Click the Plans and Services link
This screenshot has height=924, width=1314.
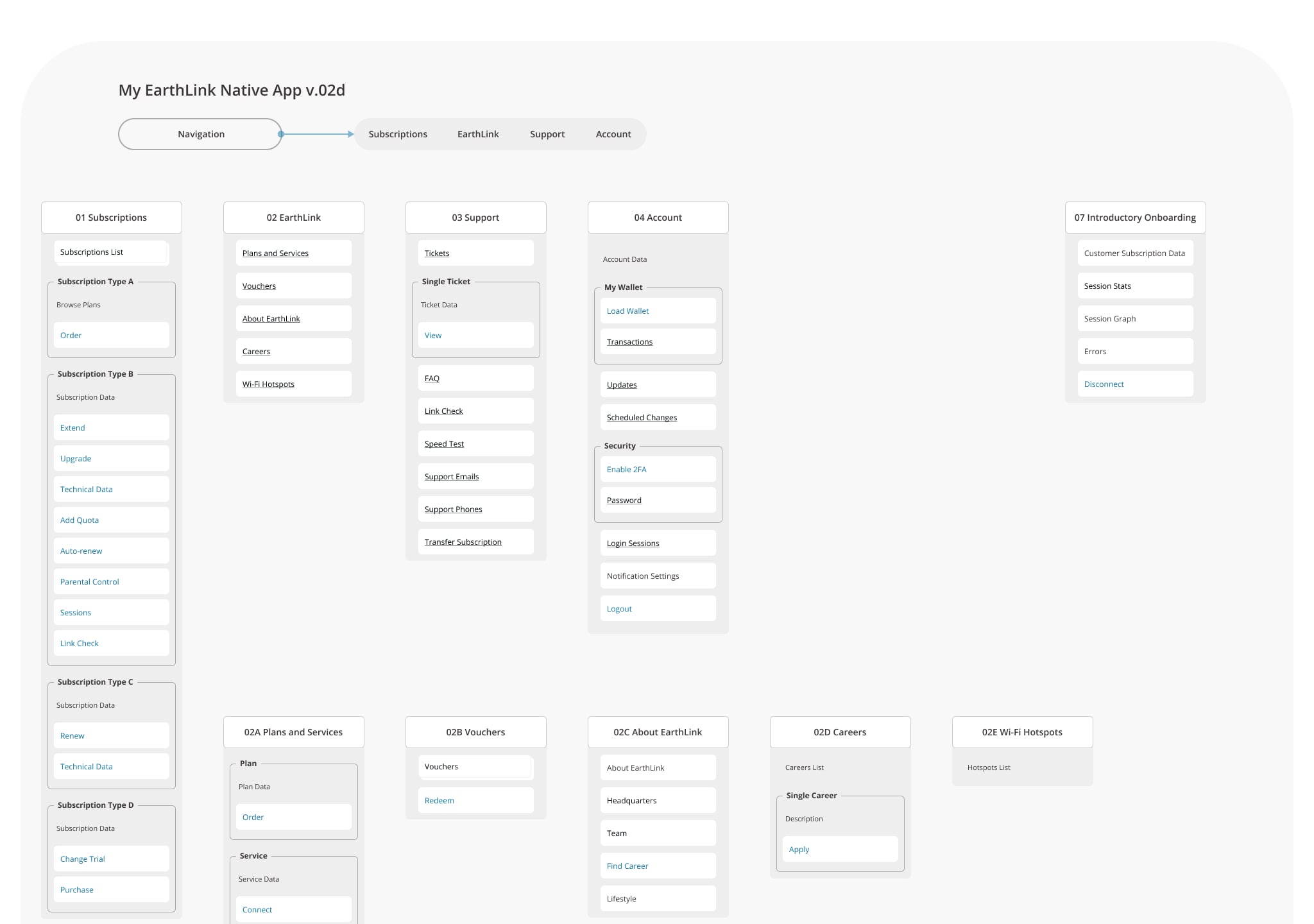pyautogui.click(x=275, y=253)
